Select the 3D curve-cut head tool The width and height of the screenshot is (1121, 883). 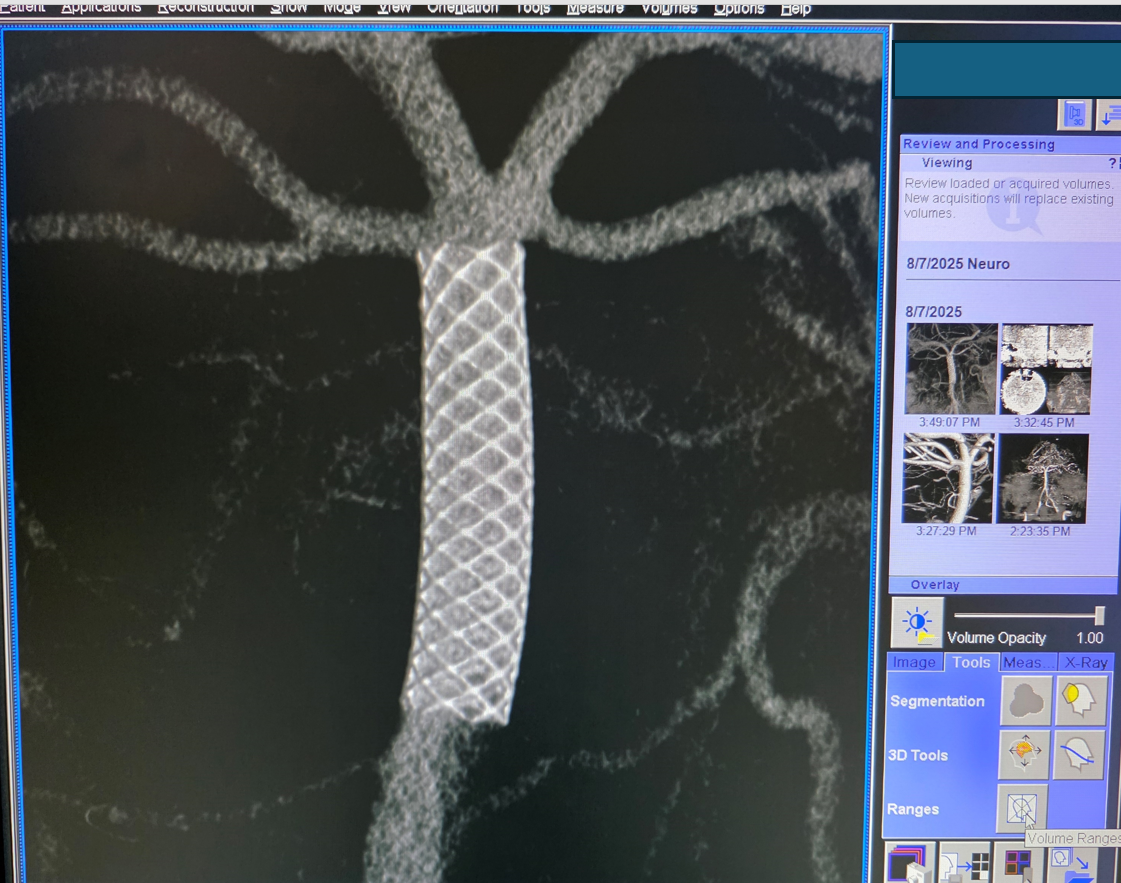coord(1079,754)
